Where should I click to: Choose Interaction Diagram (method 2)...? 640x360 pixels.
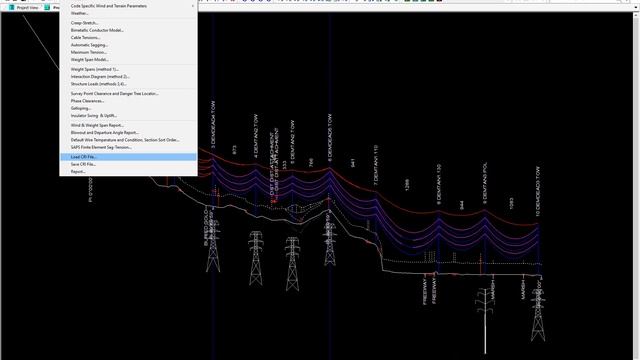pyautogui.click(x=129, y=77)
